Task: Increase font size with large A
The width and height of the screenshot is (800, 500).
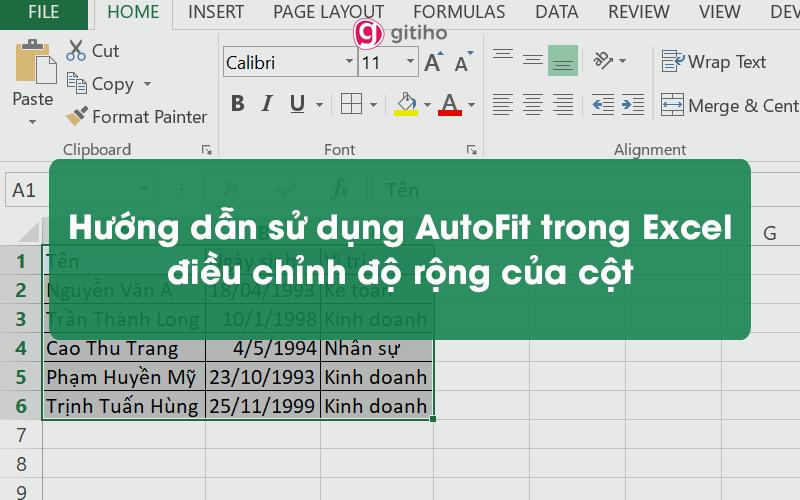Action: tap(434, 62)
